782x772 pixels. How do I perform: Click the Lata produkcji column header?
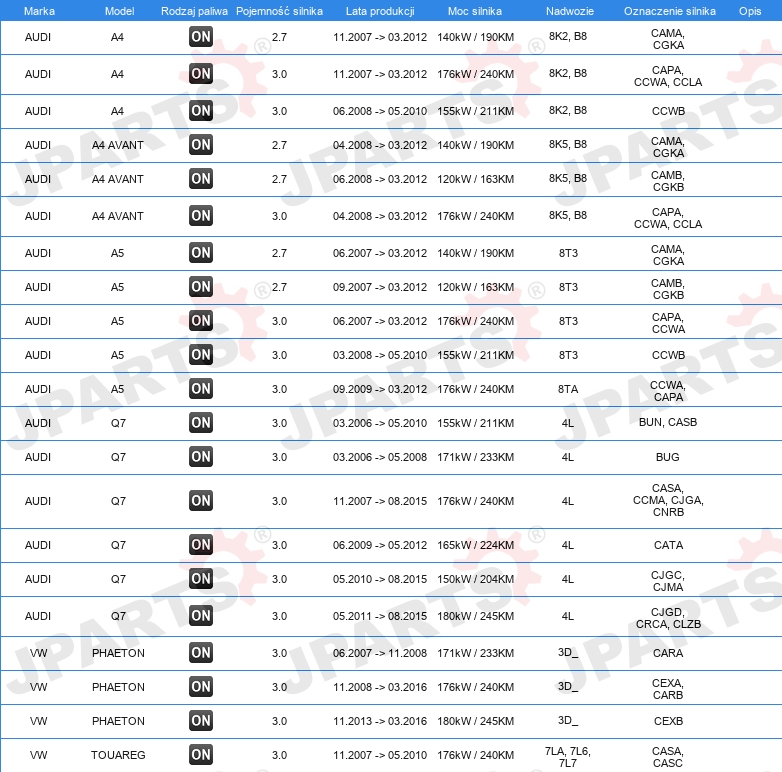point(380,11)
